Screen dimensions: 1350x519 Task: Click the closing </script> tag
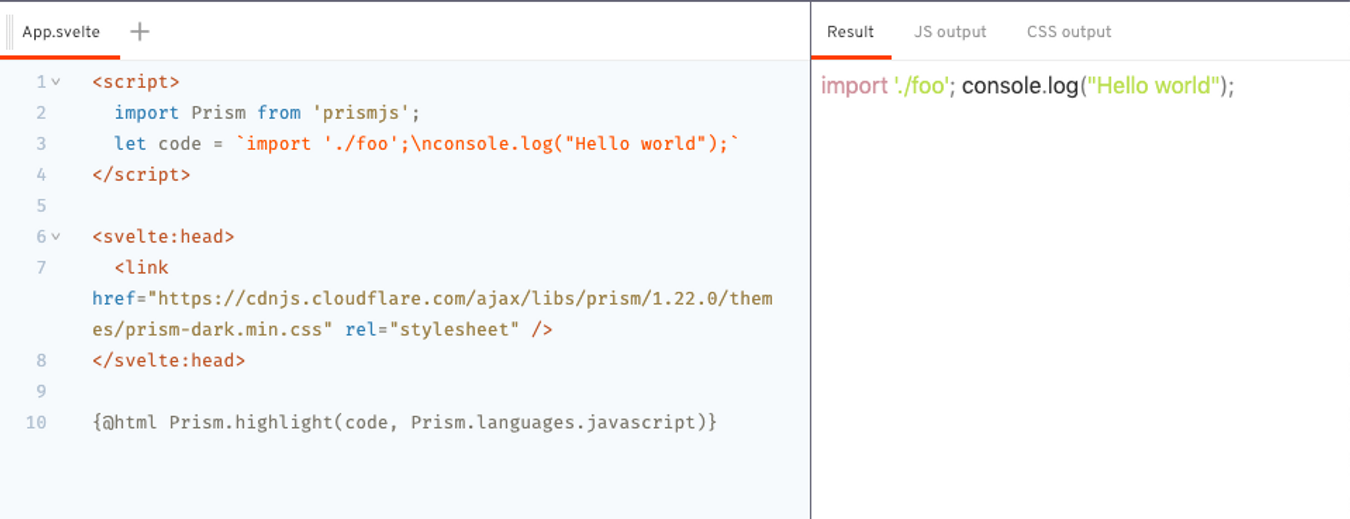point(141,175)
